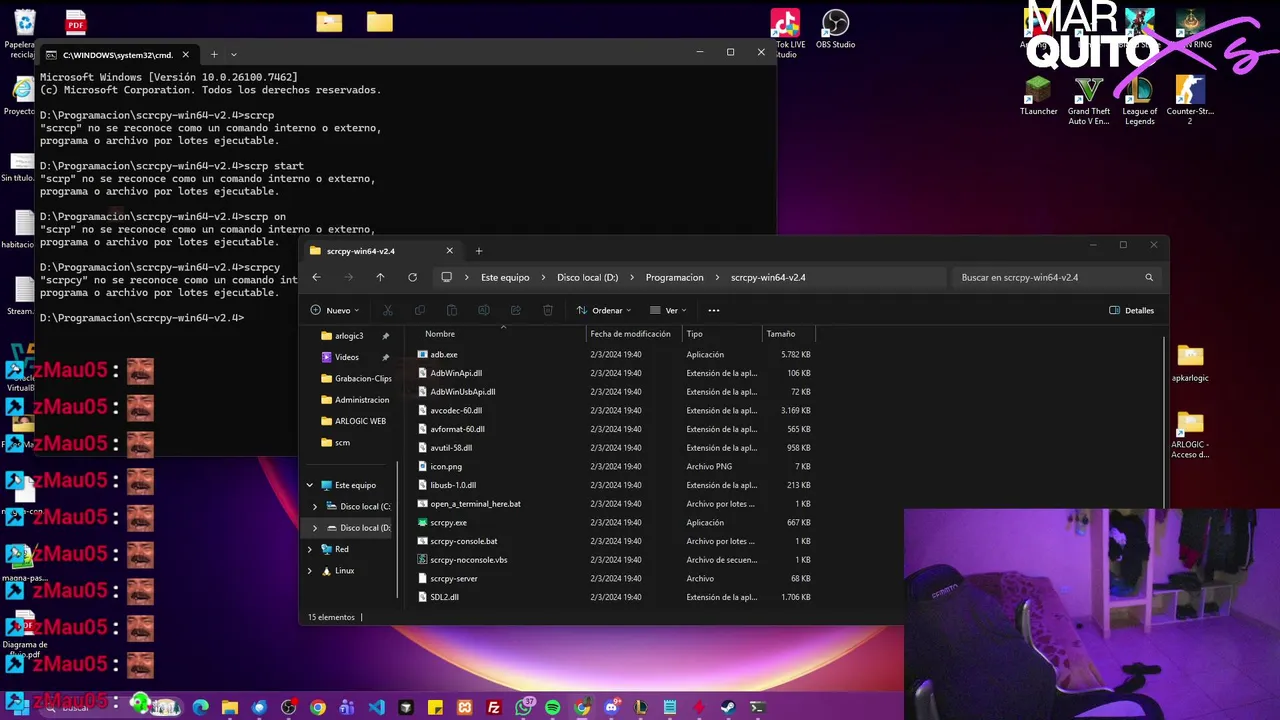Click the Paste icon in Explorer toolbar
This screenshot has width=1280, height=720.
452,310
